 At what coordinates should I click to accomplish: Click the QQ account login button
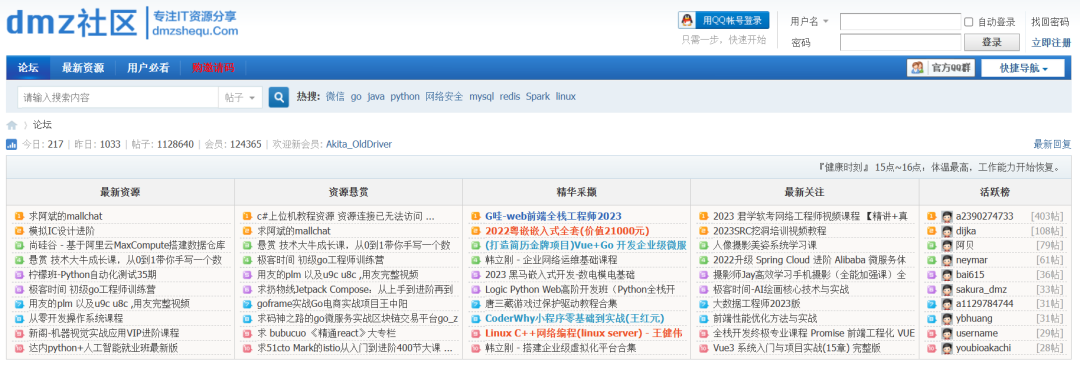pos(723,20)
